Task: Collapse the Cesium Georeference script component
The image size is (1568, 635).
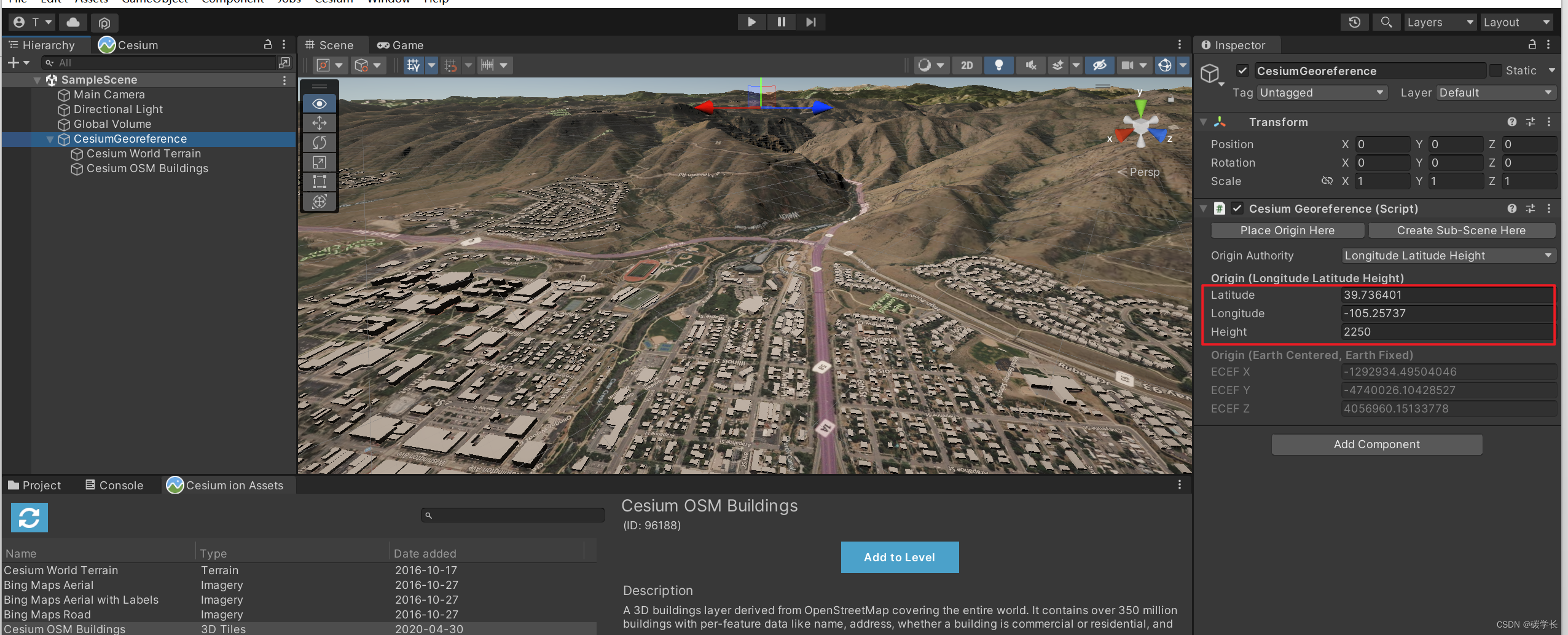Action: tap(1203, 208)
